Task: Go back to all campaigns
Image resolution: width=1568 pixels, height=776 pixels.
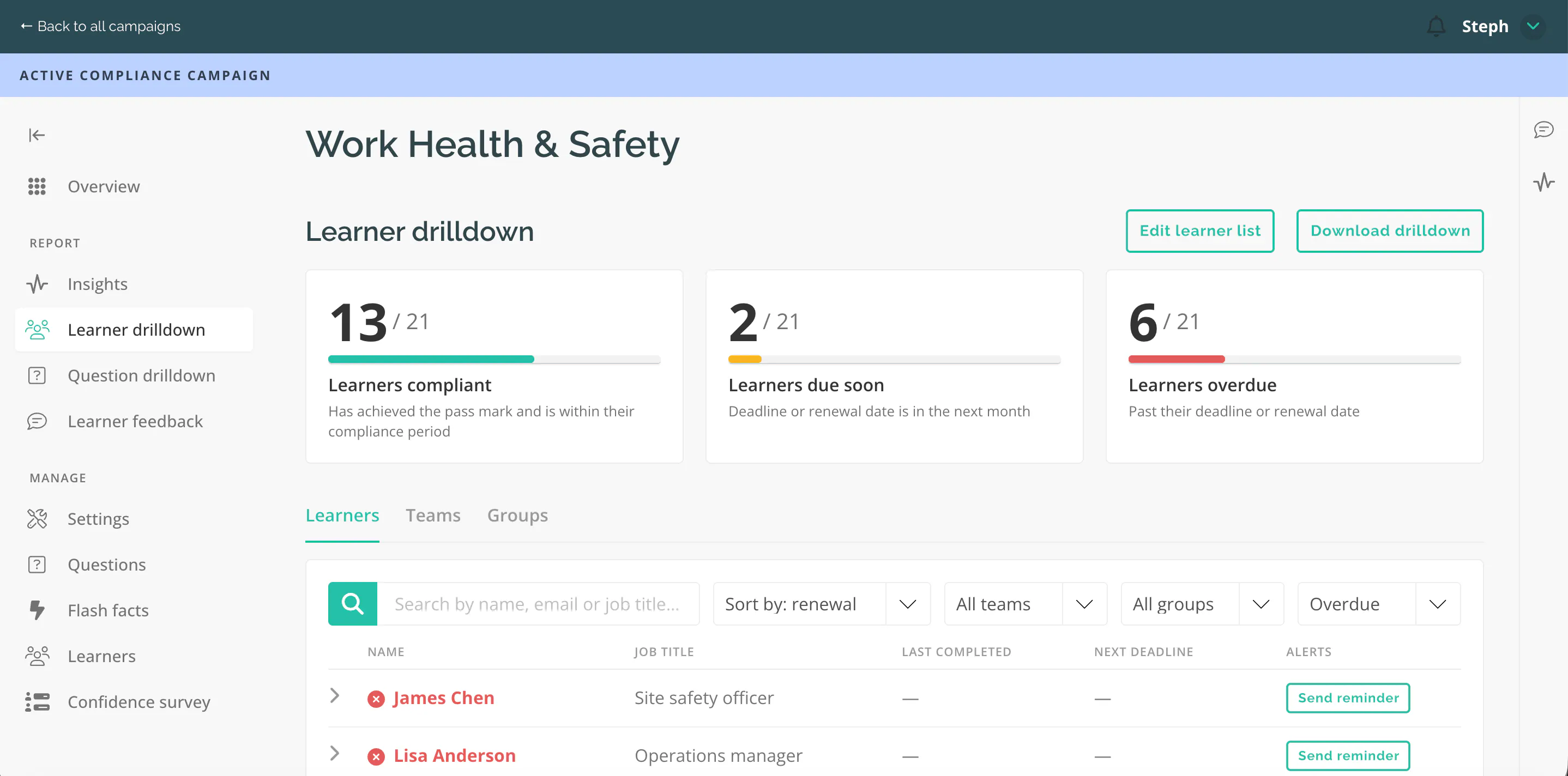Action: [x=100, y=26]
